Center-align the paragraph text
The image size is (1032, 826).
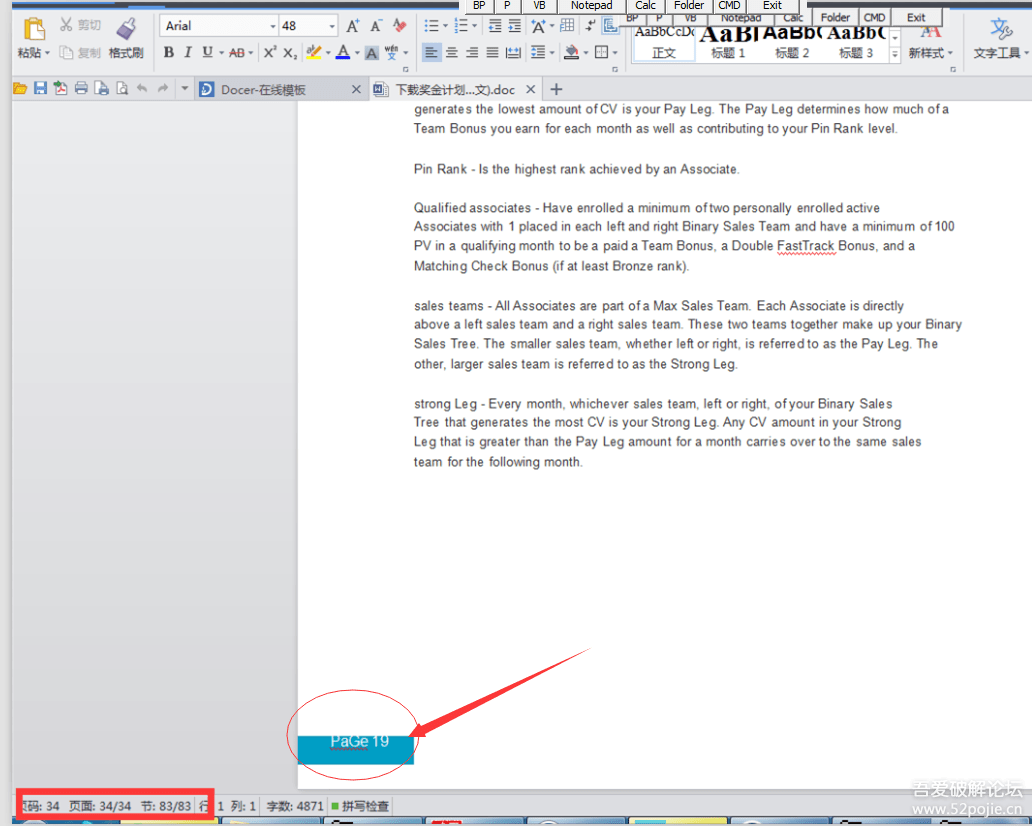point(452,52)
